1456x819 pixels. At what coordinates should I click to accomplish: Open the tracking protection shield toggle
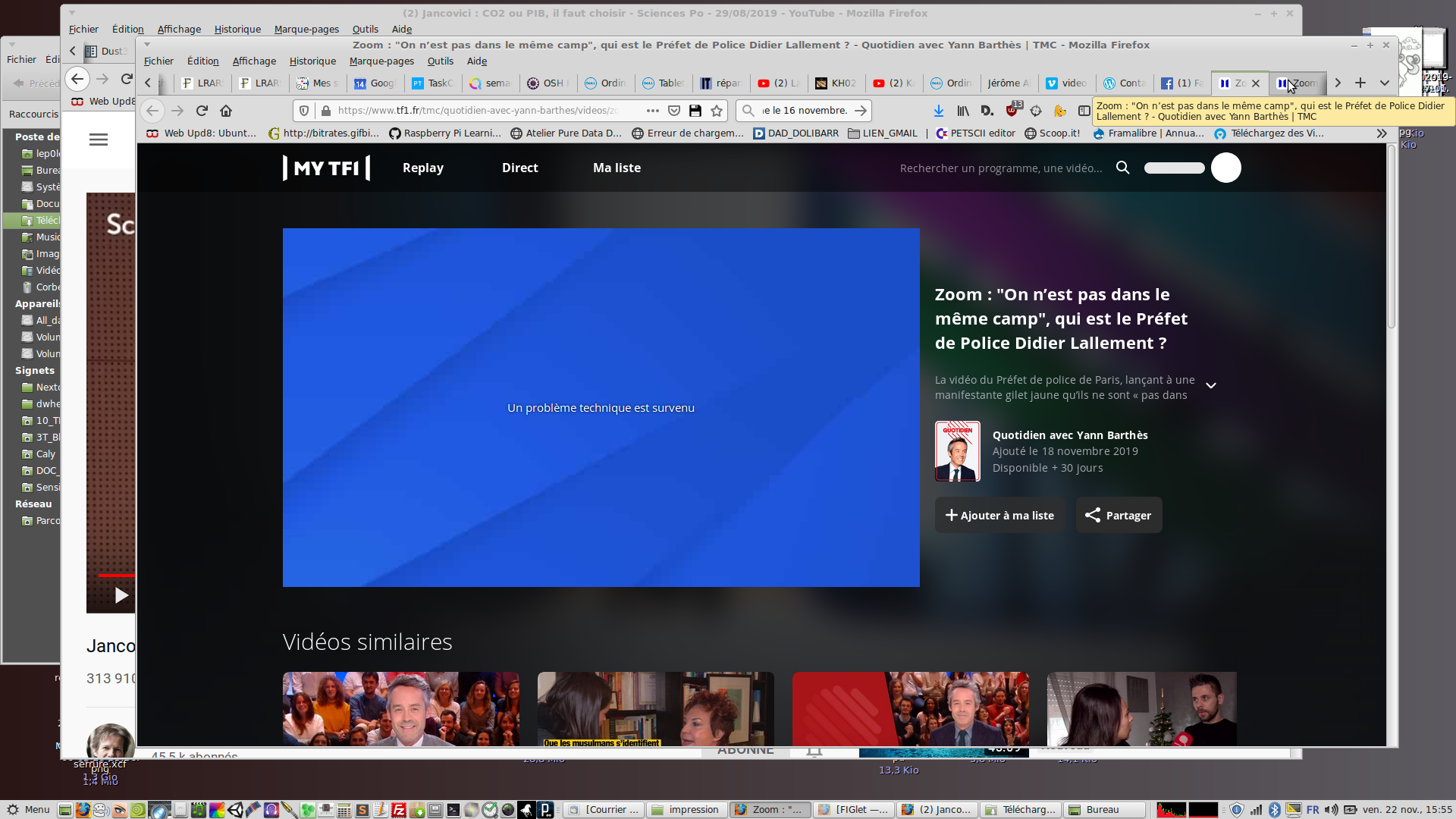pos(304,111)
